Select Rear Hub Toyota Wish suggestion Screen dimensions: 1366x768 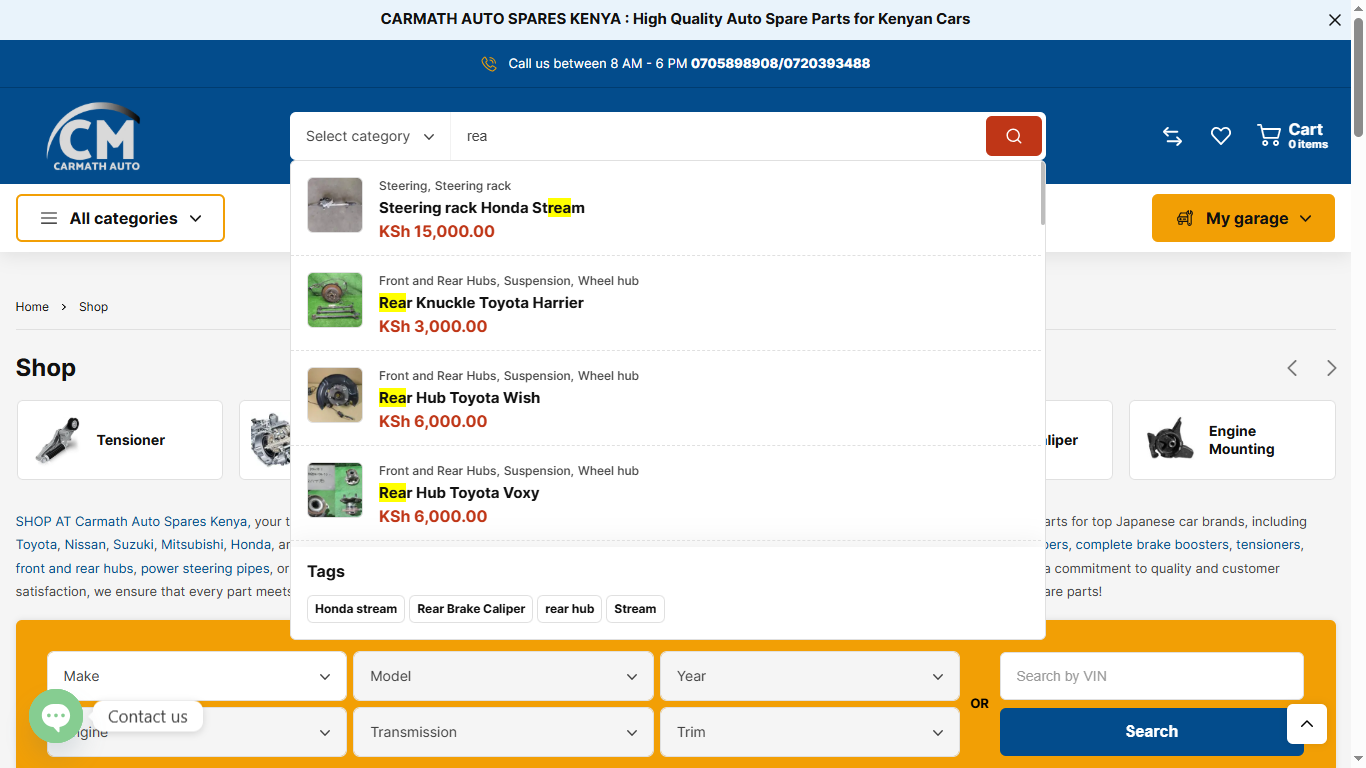(459, 398)
